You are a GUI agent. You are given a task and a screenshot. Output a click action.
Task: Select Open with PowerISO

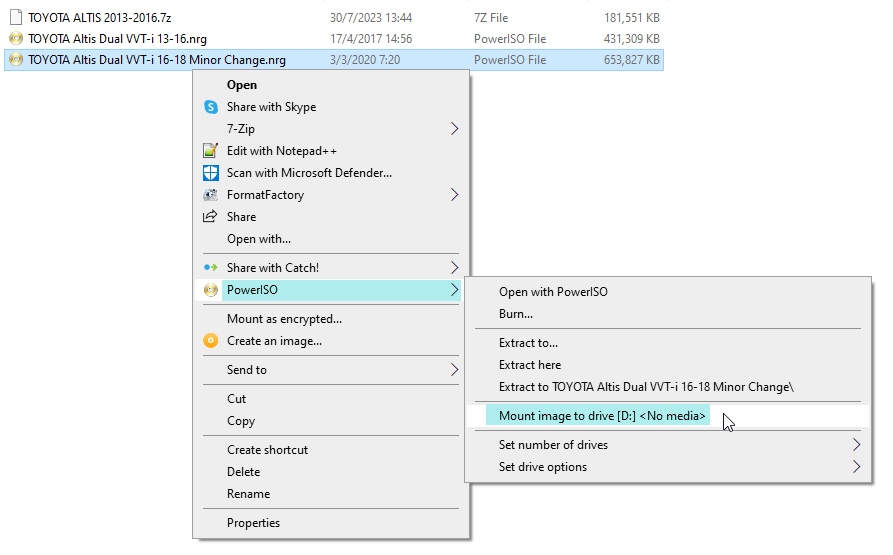tap(553, 292)
